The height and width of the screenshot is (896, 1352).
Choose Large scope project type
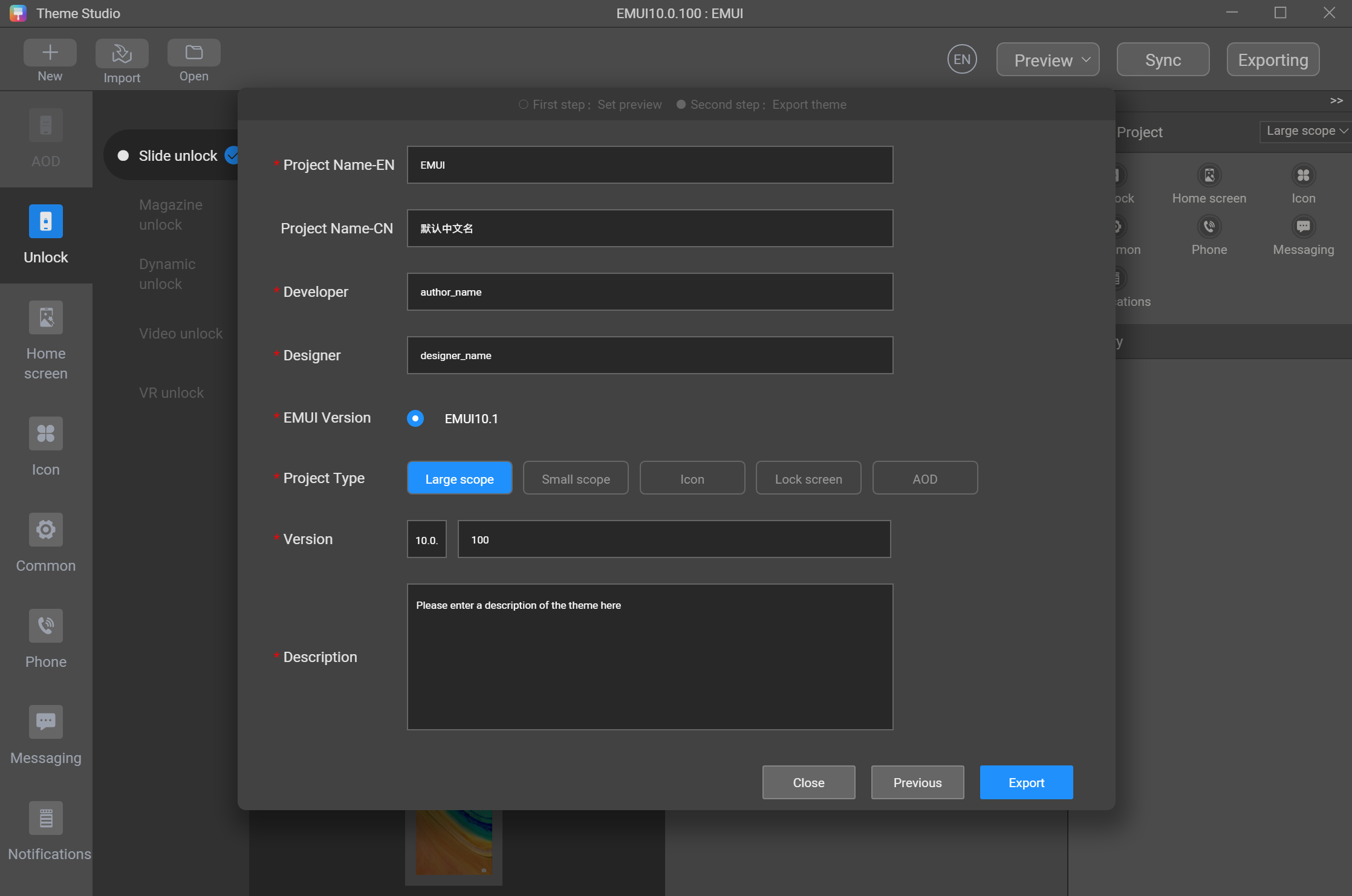tap(460, 478)
